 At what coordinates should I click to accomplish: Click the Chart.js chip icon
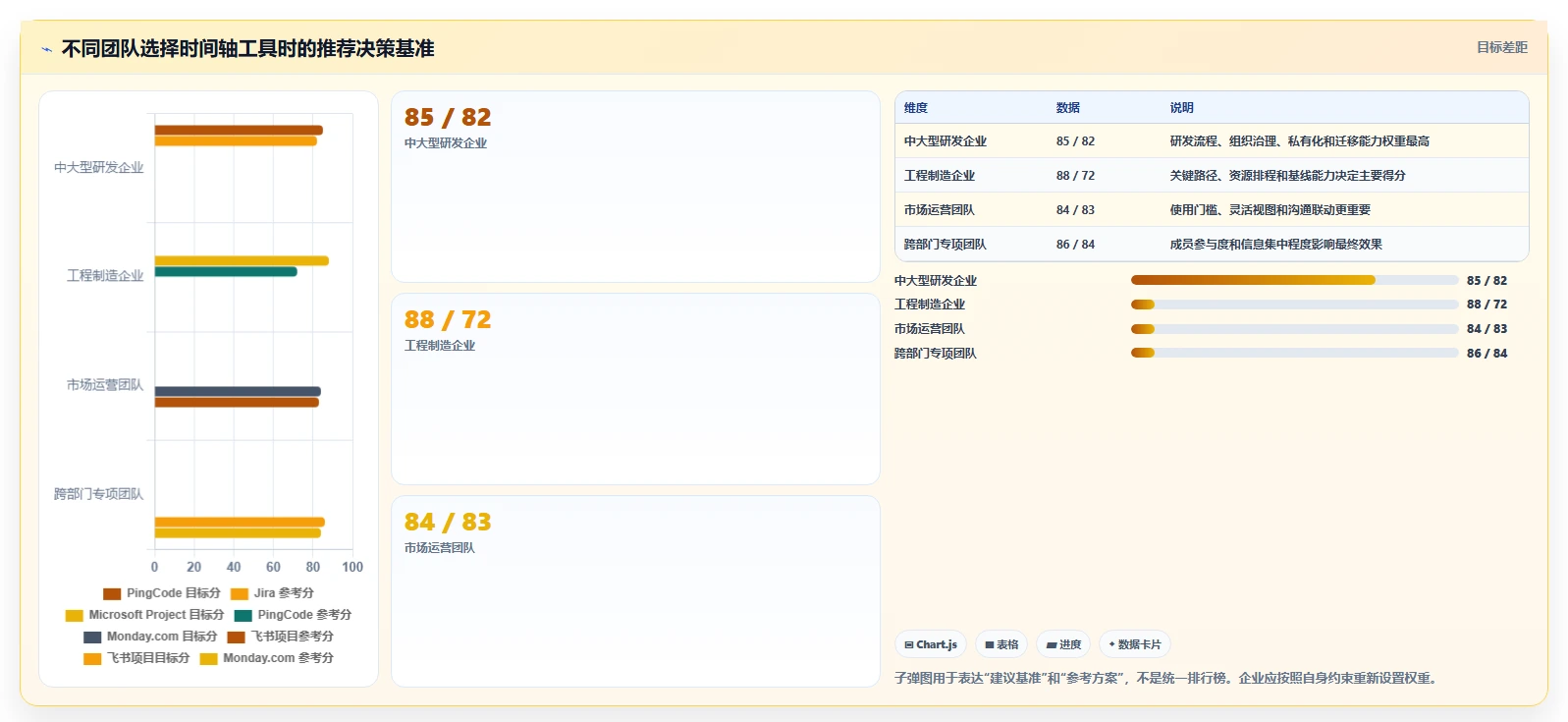tap(909, 645)
